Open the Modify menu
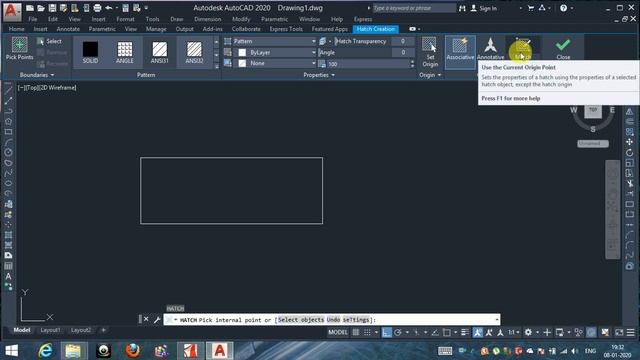 [241, 19]
